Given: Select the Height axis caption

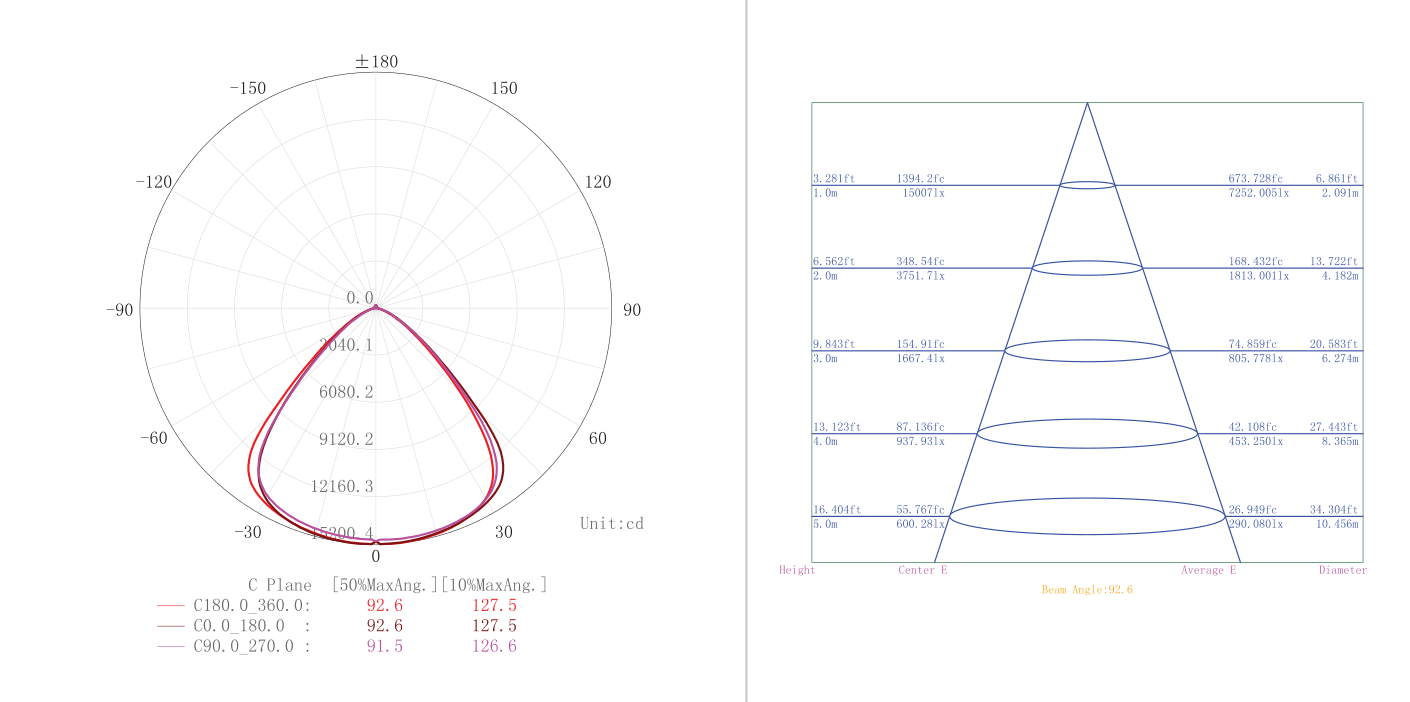Looking at the screenshot, I should click(x=797, y=570).
